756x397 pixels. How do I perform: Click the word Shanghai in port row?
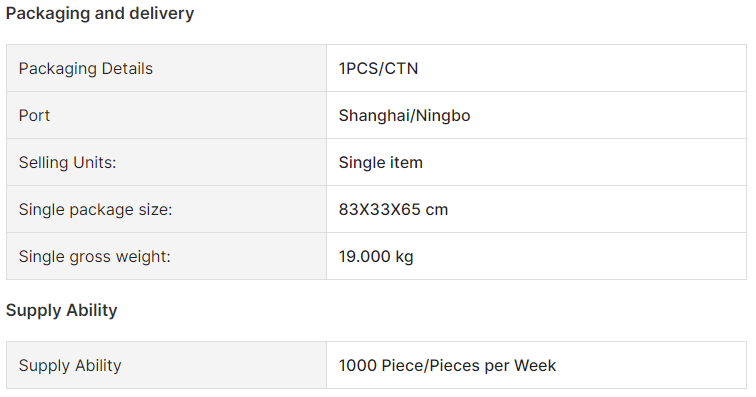(x=375, y=116)
